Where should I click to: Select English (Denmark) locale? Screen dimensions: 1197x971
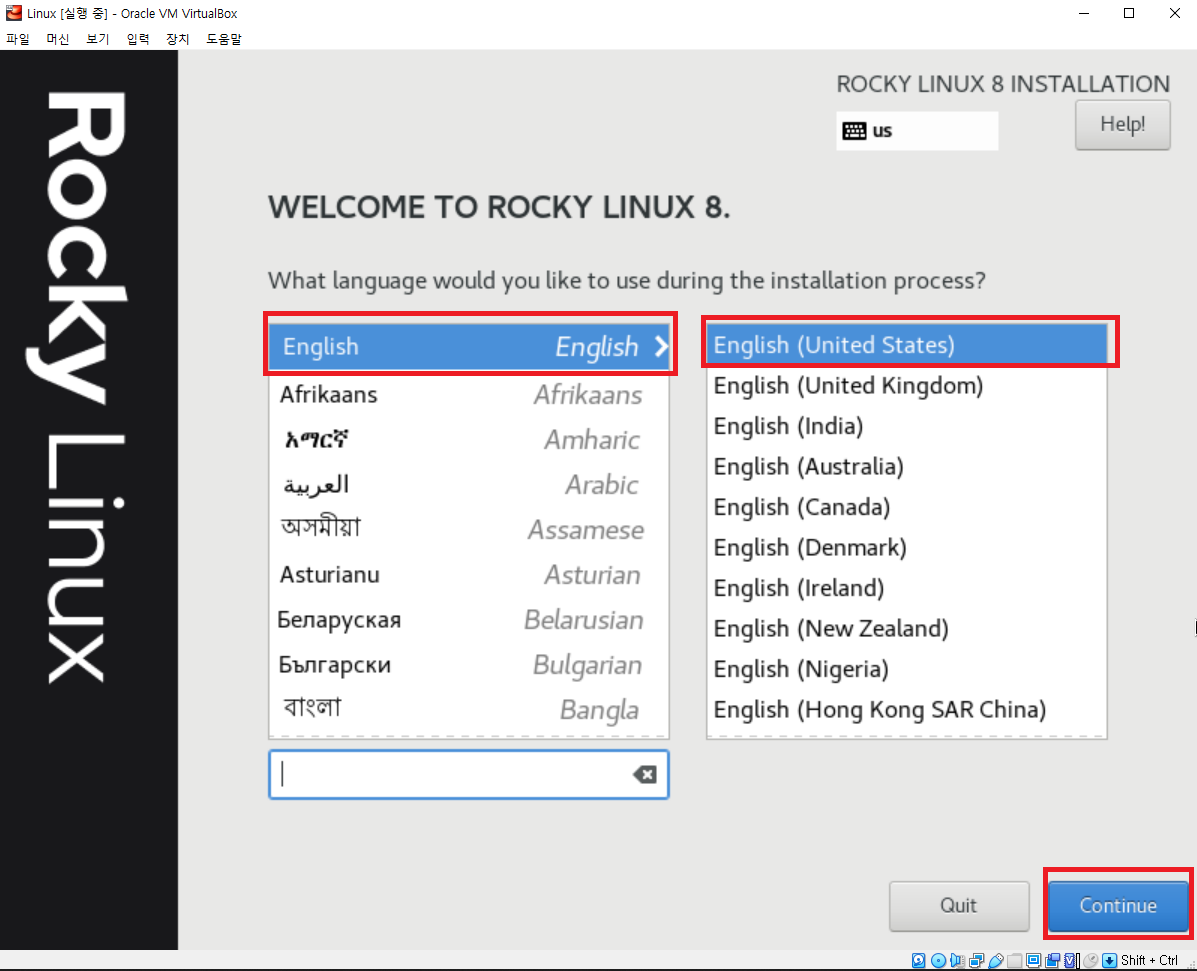907,547
